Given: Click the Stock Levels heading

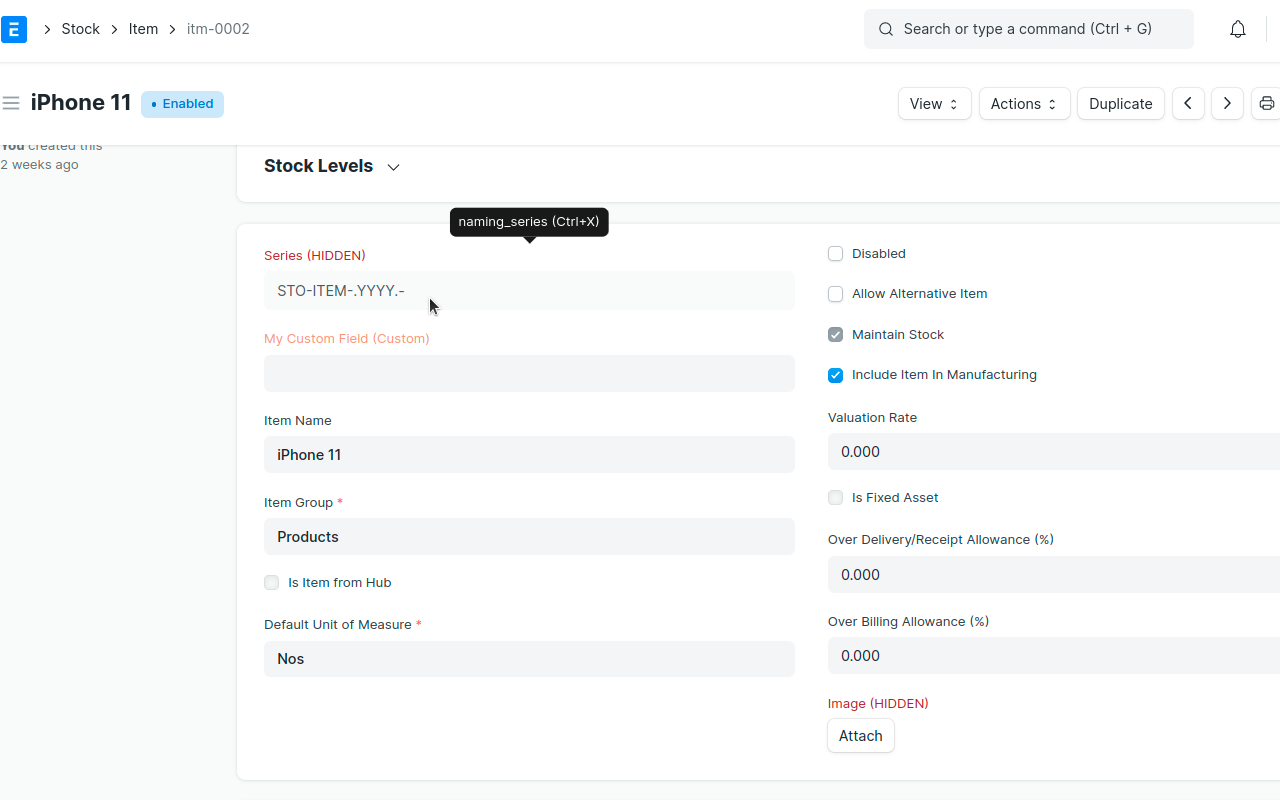Looking at the screenshot, I should (318, 166).
